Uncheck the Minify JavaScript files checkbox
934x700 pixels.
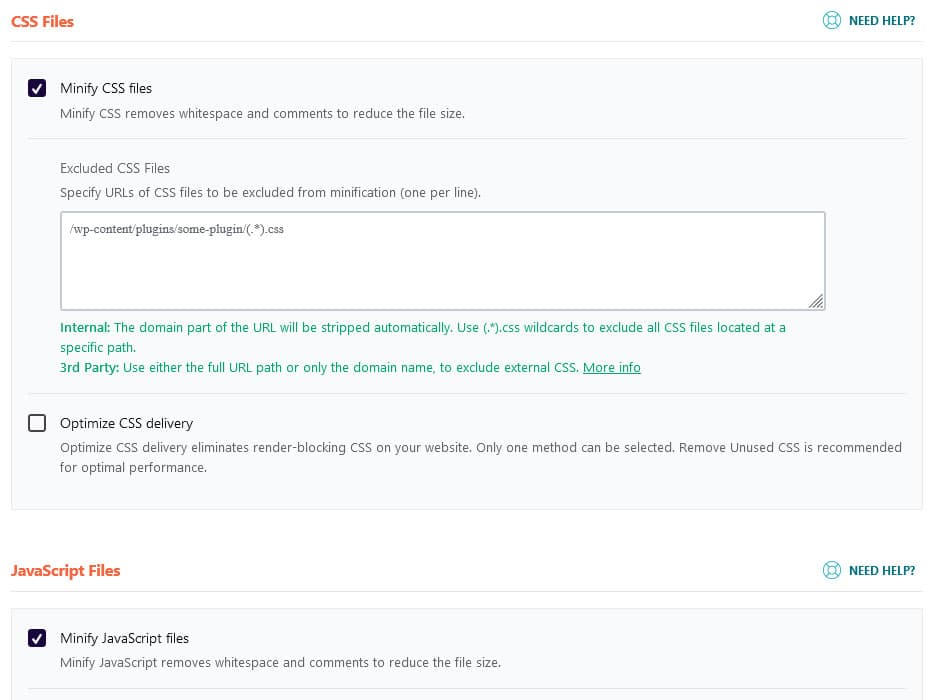[37, 638]
